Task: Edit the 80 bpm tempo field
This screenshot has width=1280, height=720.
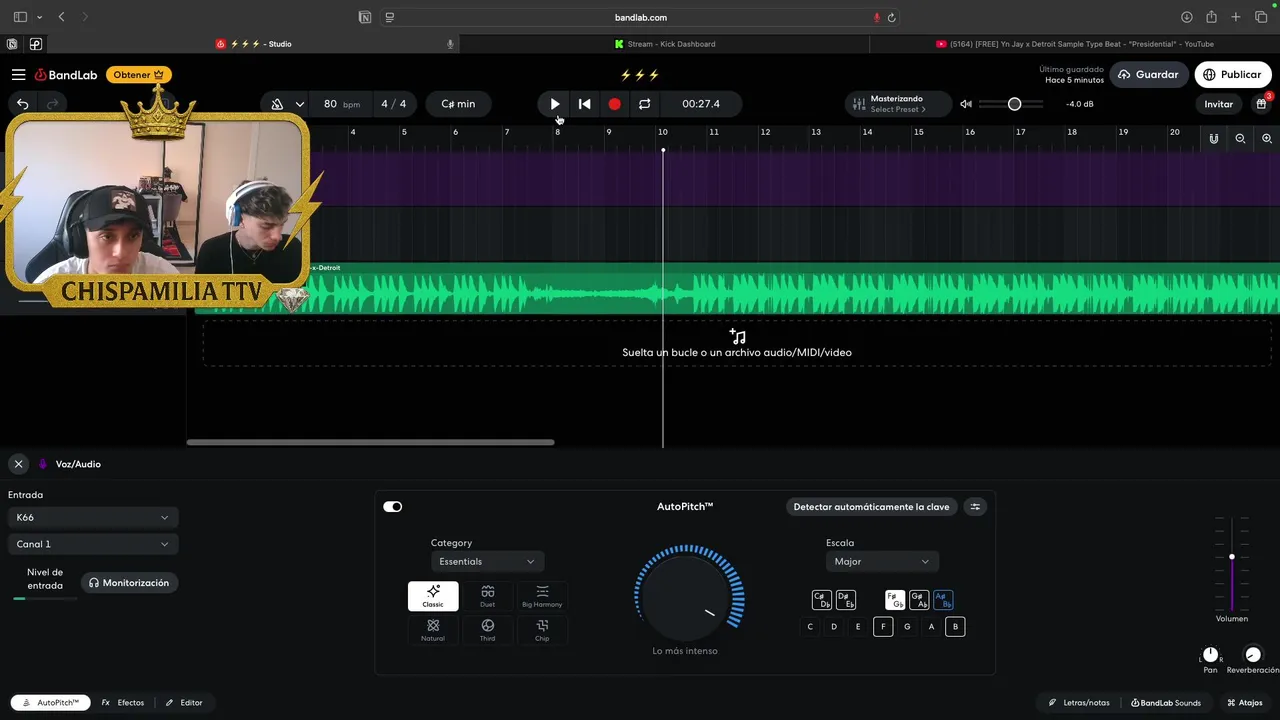Action: point(341,104)
